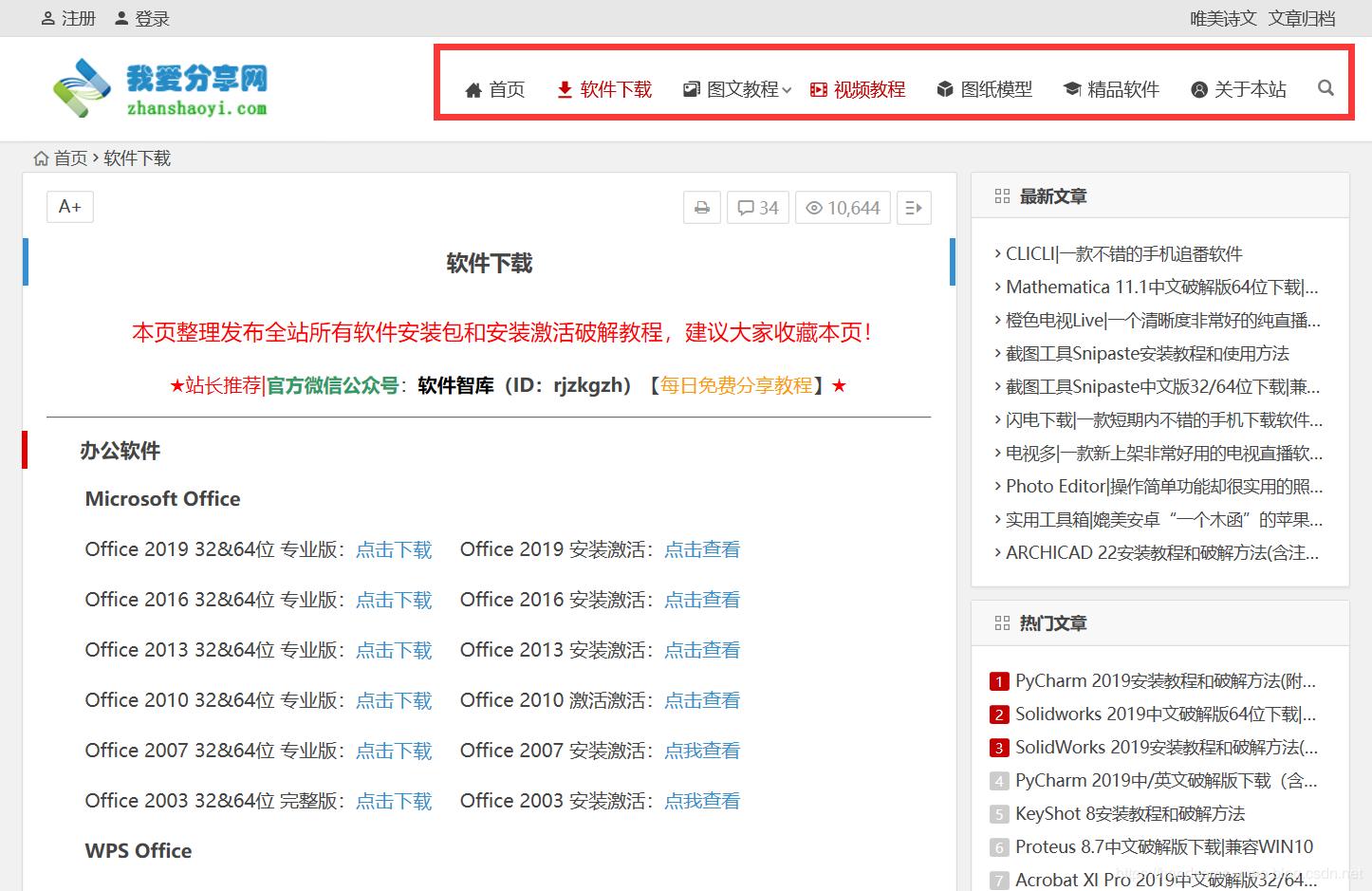Click the A+ font size button
The width and height of the screenshot is (1372, 891).
pyautogui.click(x=69, y=206)
